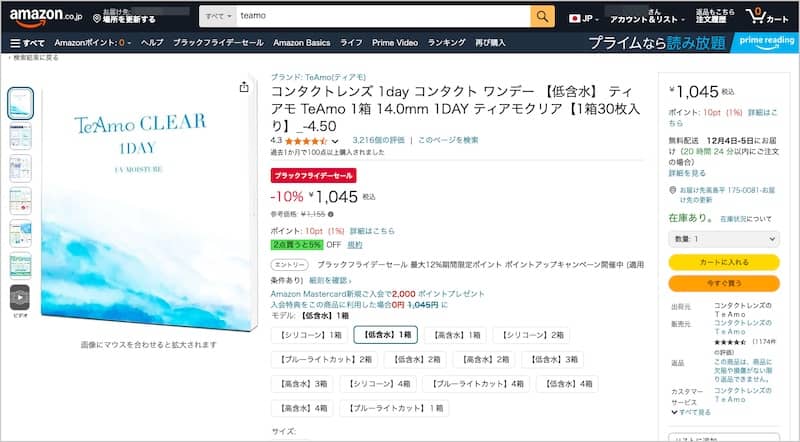Viewport: 800px width, 442px height.
Task: Select the 【高含水】2箱 option
Action: click(484, 359)
